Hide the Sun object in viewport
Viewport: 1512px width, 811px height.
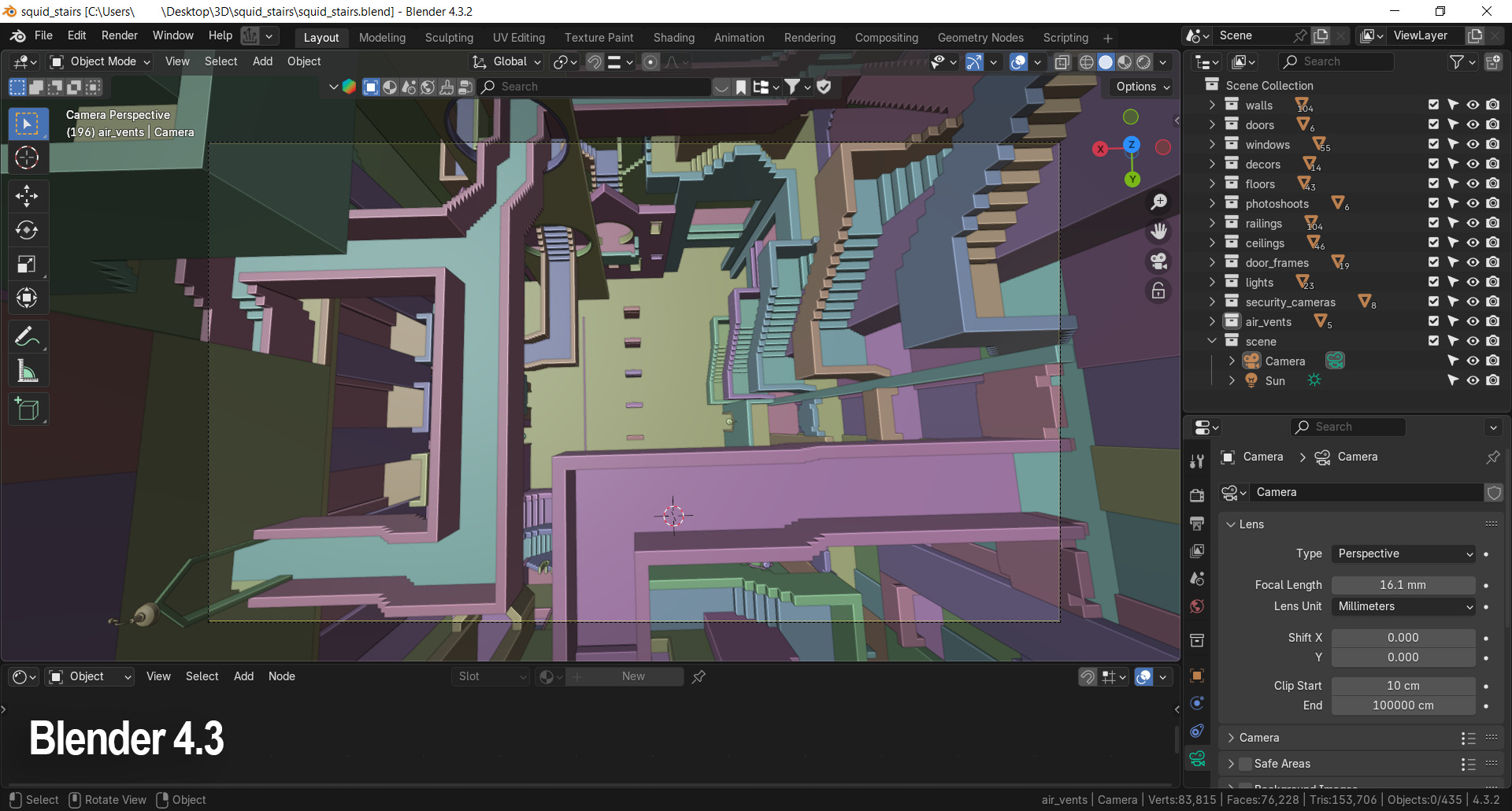coord(1473,380)
